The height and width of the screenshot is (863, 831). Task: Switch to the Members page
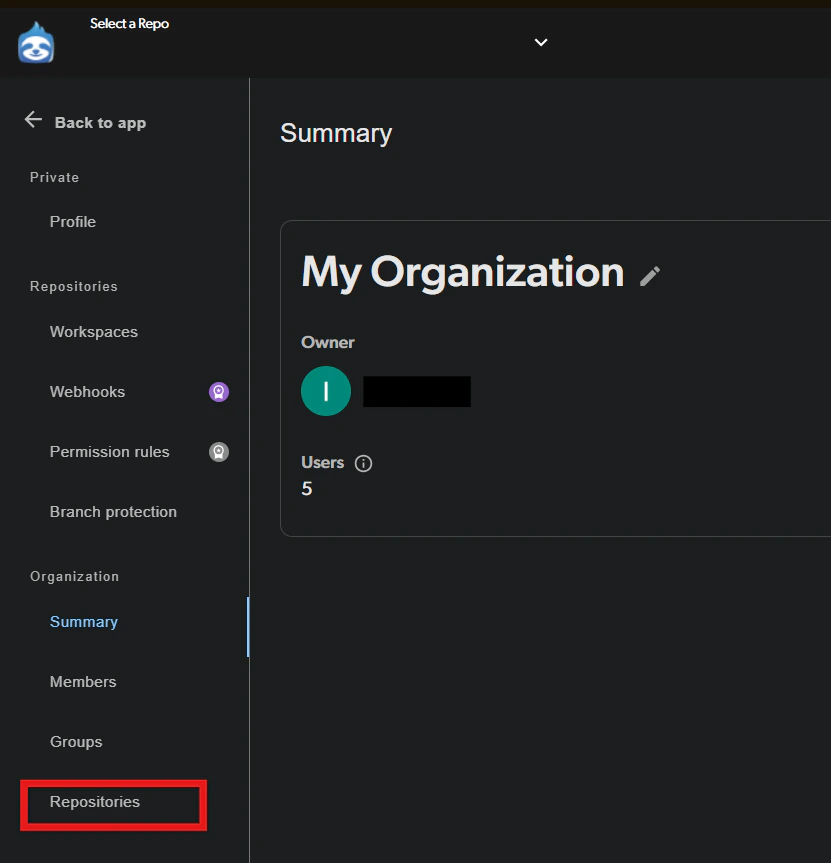click(83, 681)
